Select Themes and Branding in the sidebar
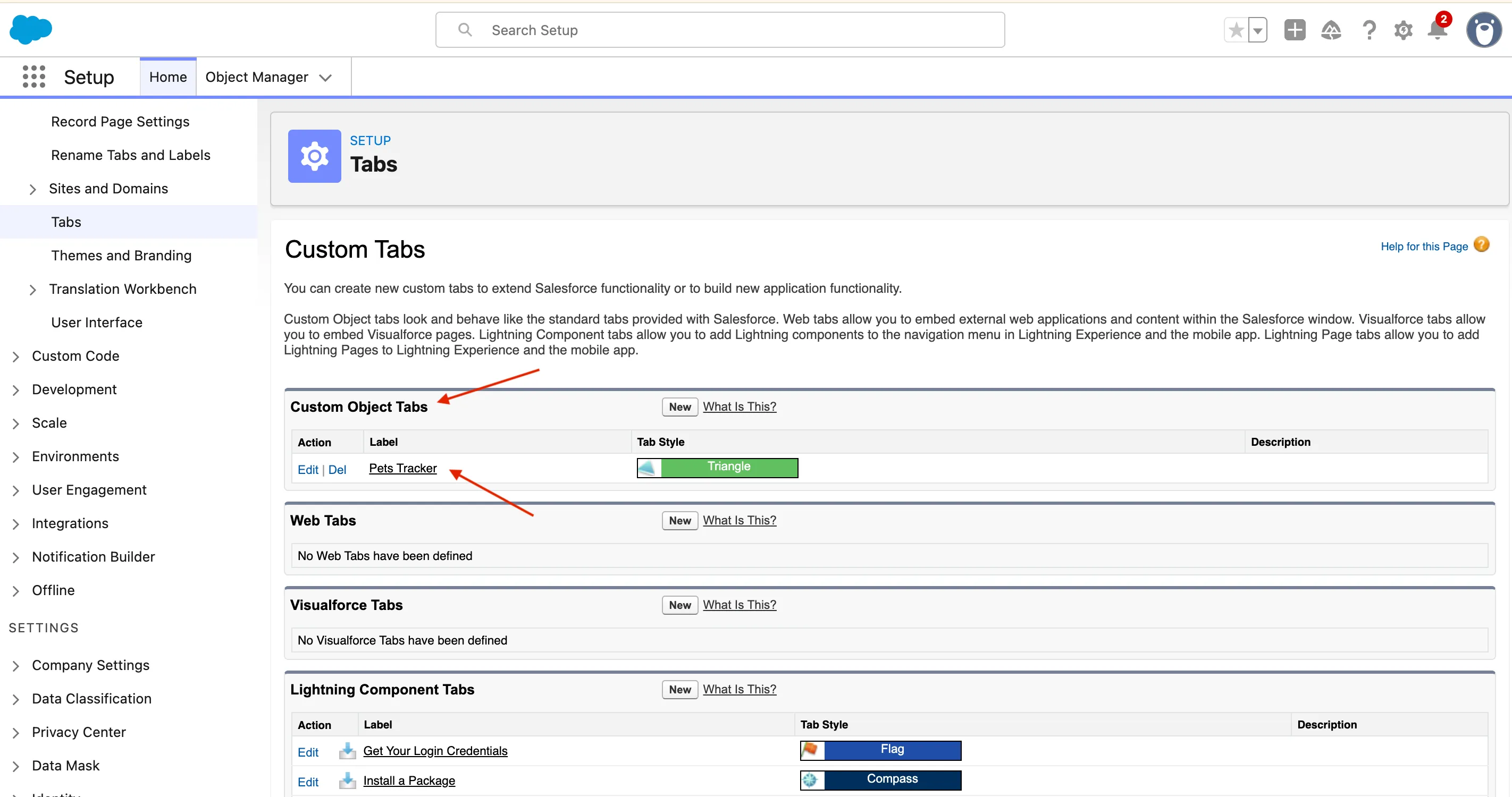This screenshot has width=1512, height=797. tap(121, 256)
